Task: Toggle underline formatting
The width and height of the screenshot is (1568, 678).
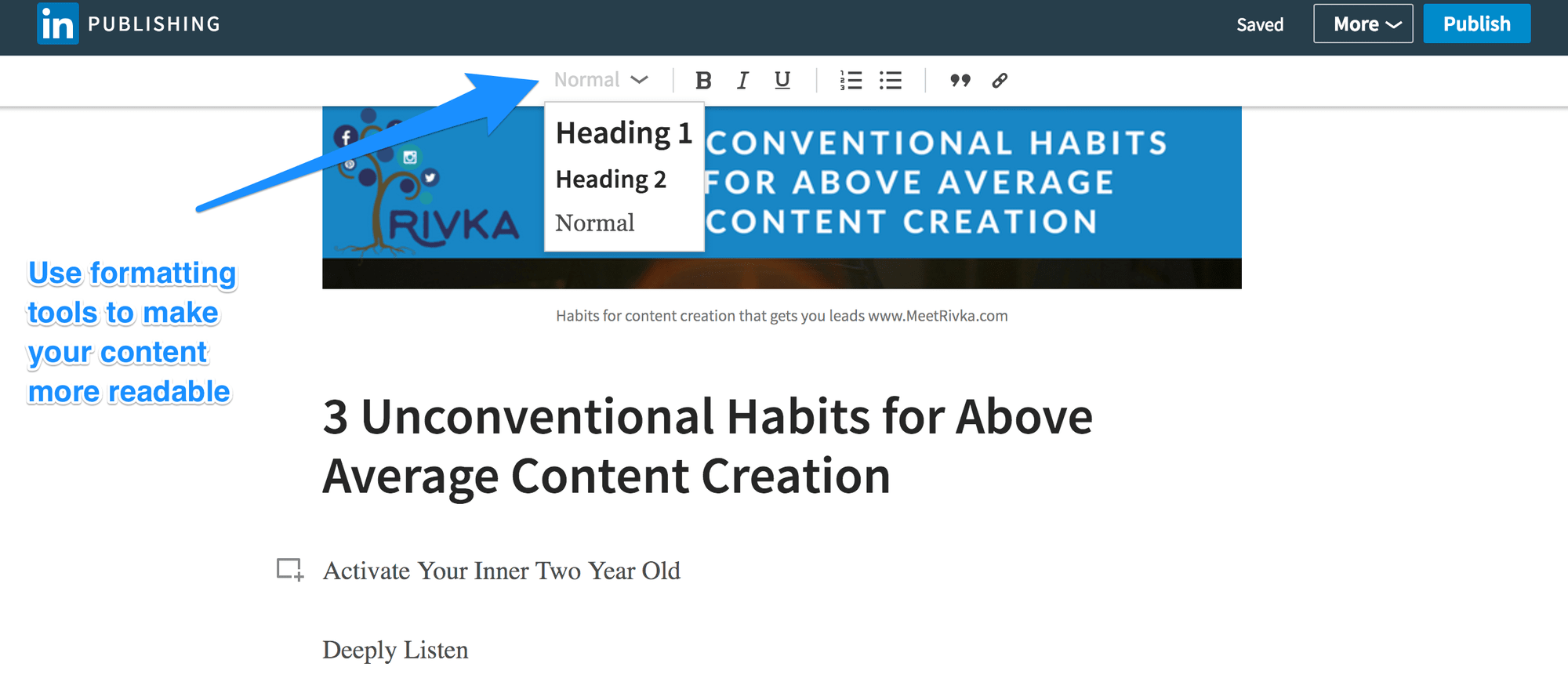Action: coord(782,81)
